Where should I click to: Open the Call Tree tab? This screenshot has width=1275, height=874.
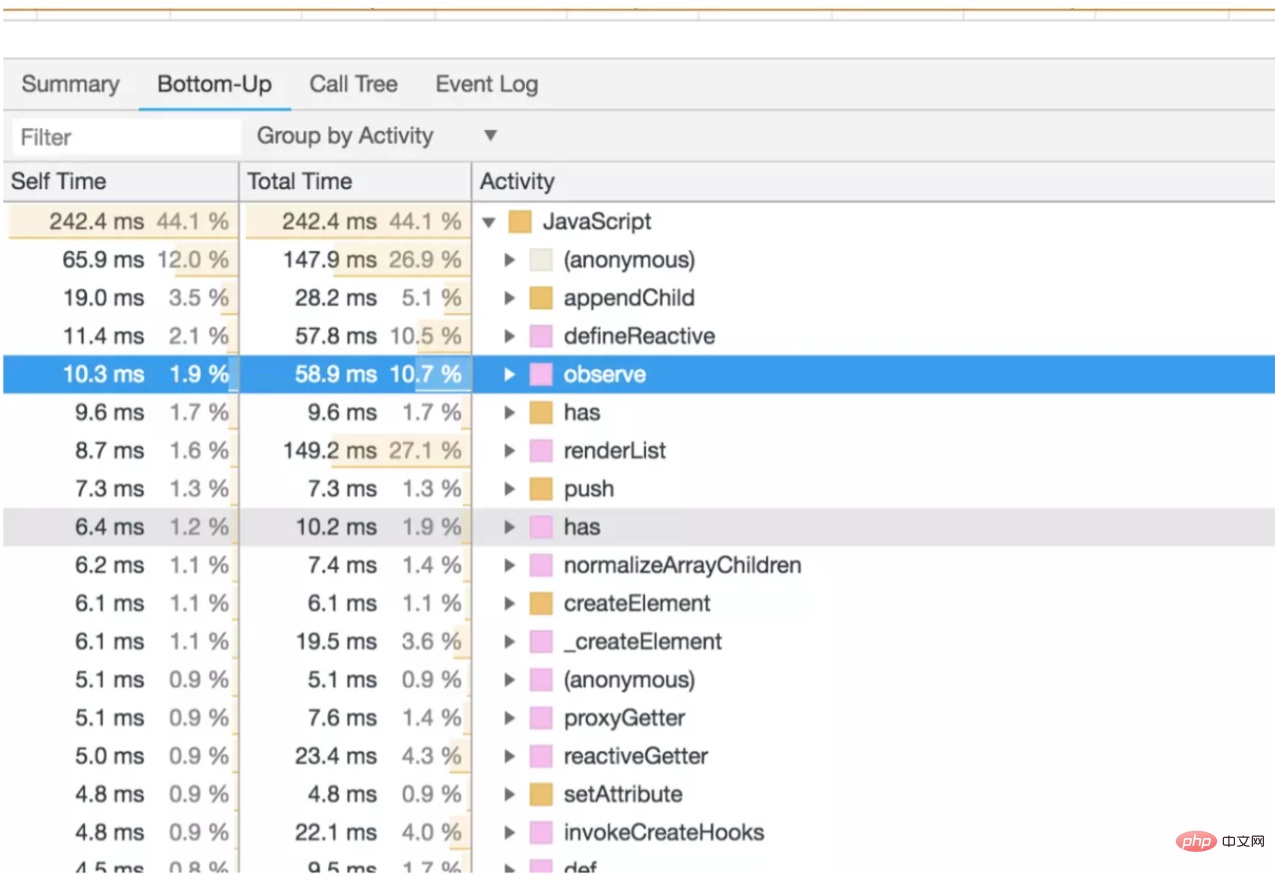353,85
